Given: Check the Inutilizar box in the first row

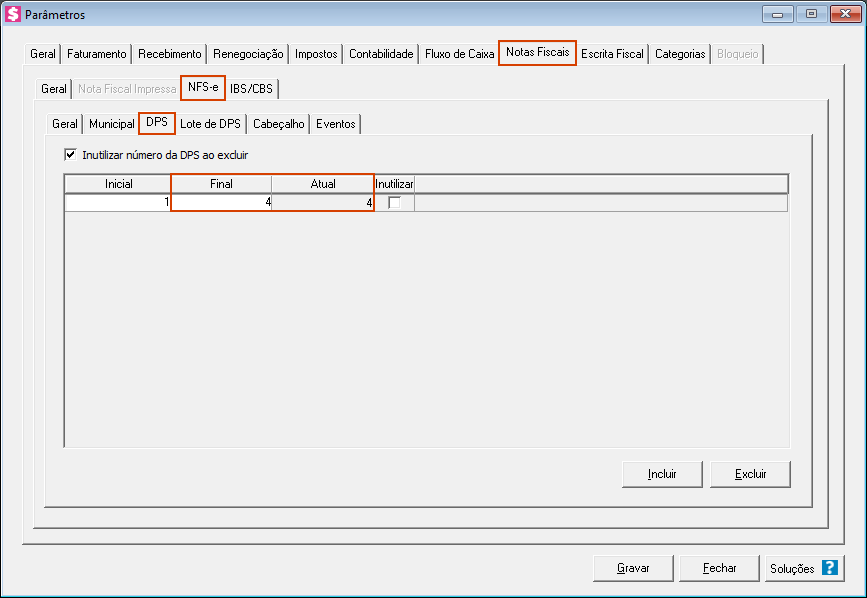Looking at the screenshot, I should coord(394,203).
